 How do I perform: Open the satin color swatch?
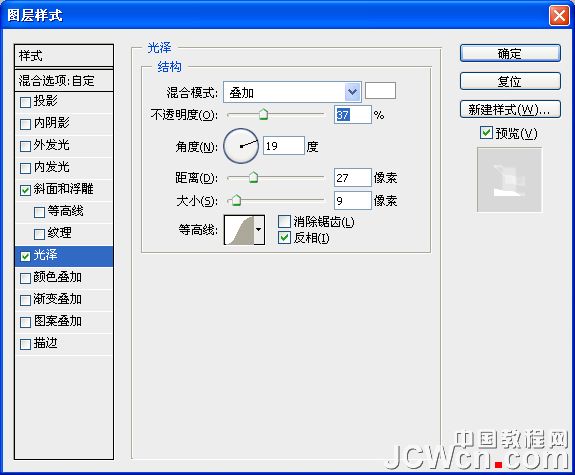pyautogui.click(x=380, y=91)
